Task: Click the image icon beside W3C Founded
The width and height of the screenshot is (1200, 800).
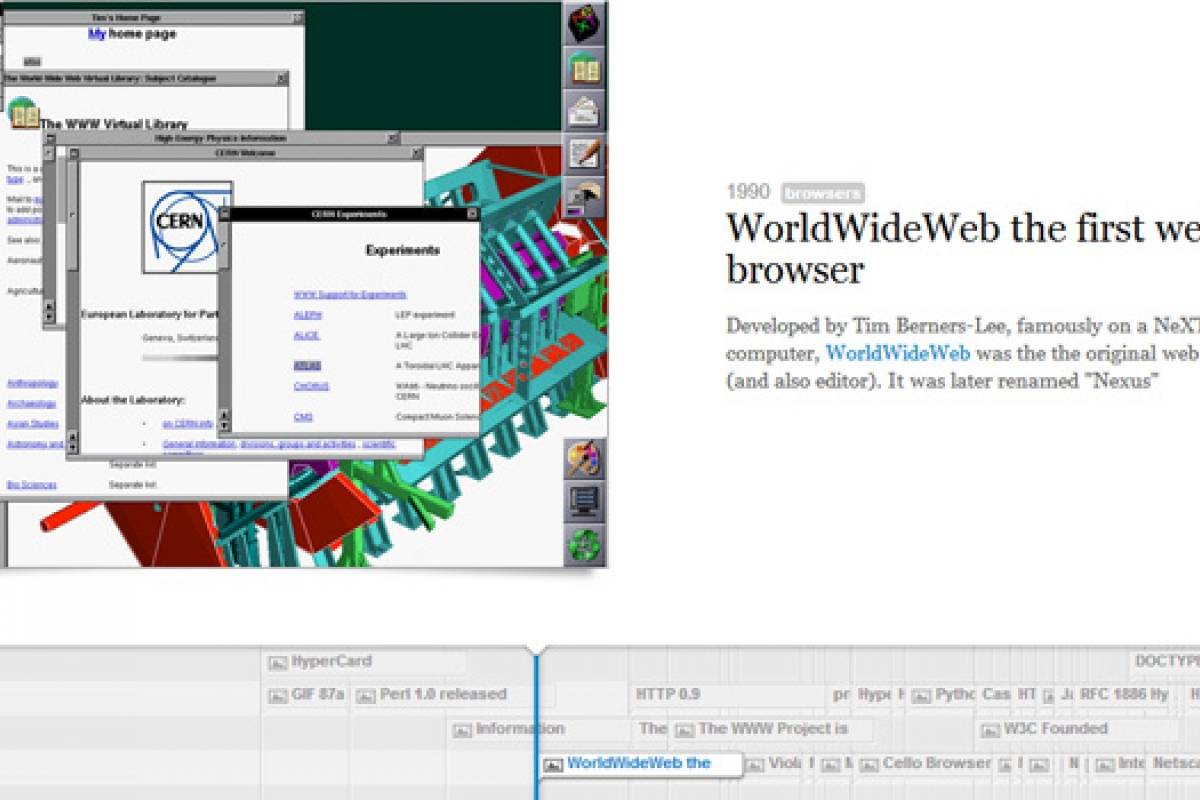Action: point(991,730)
